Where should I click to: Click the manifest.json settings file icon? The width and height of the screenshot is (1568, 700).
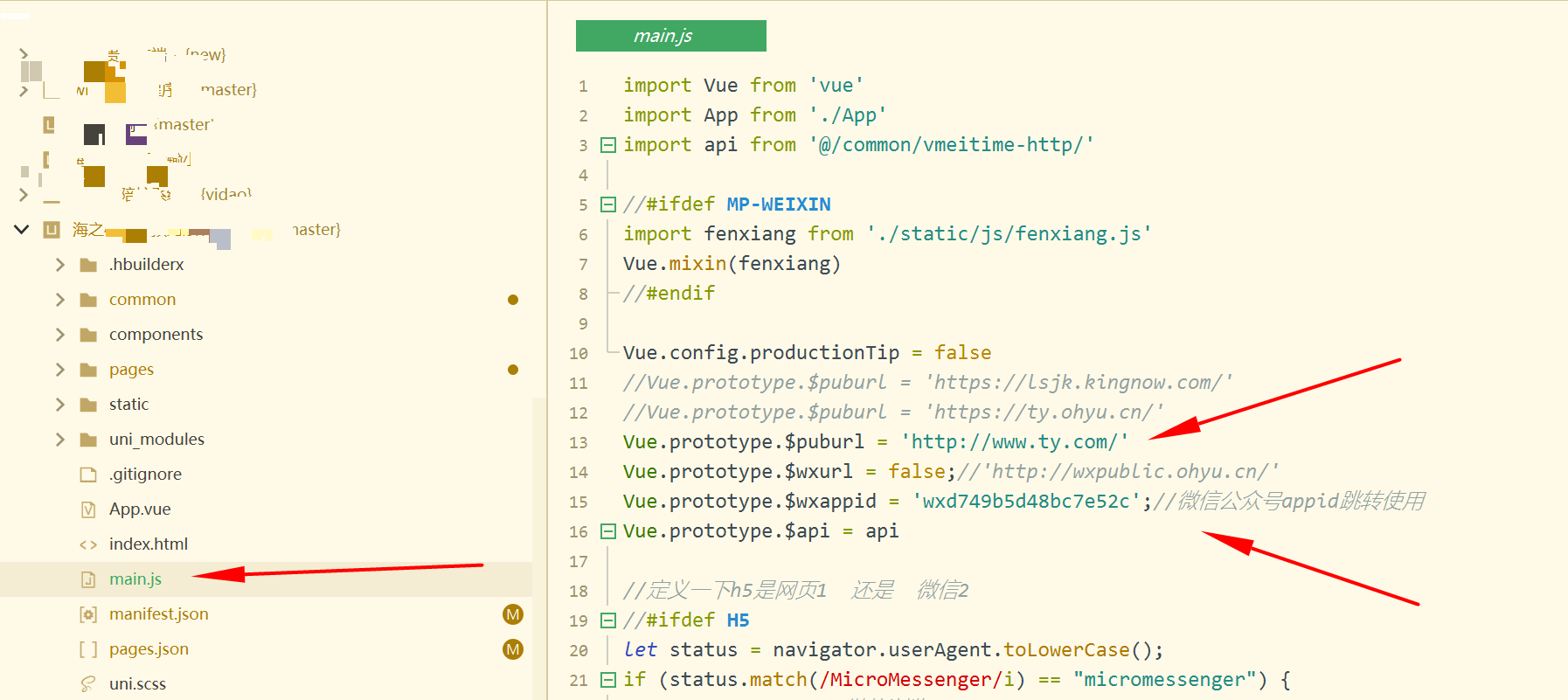88,614
